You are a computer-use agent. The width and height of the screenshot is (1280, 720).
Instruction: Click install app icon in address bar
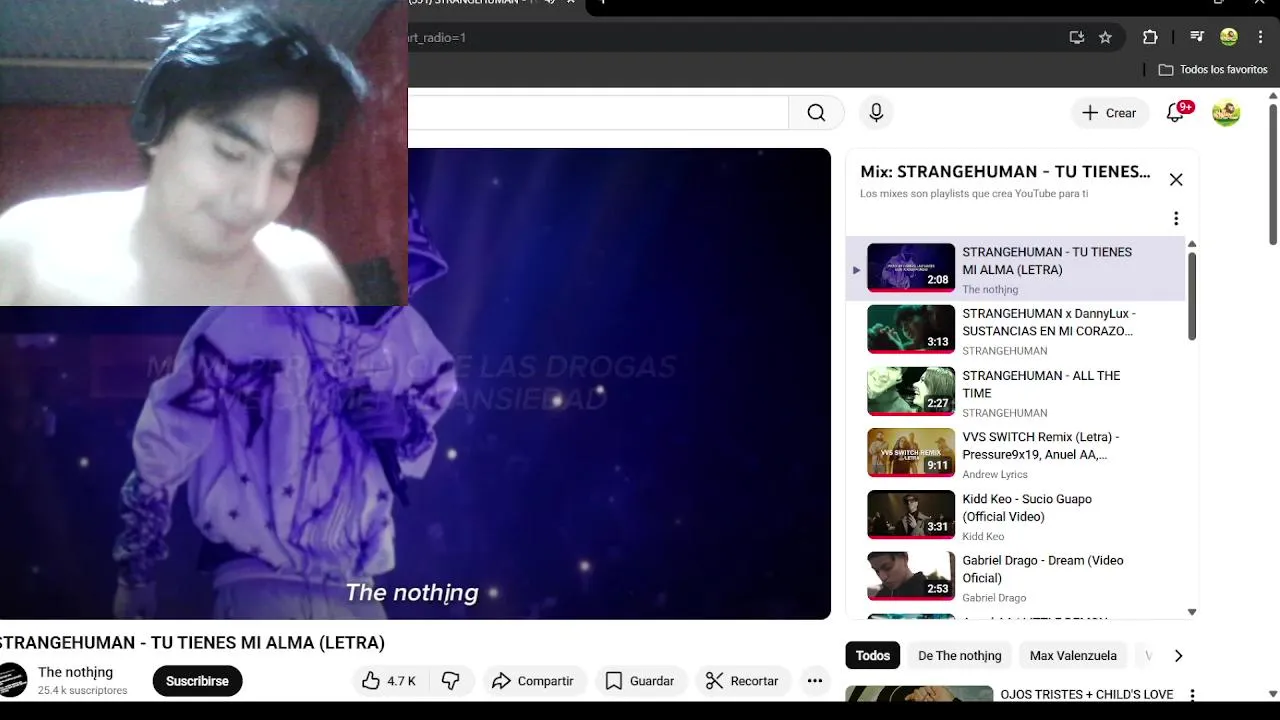click(x=1076, y=37)
